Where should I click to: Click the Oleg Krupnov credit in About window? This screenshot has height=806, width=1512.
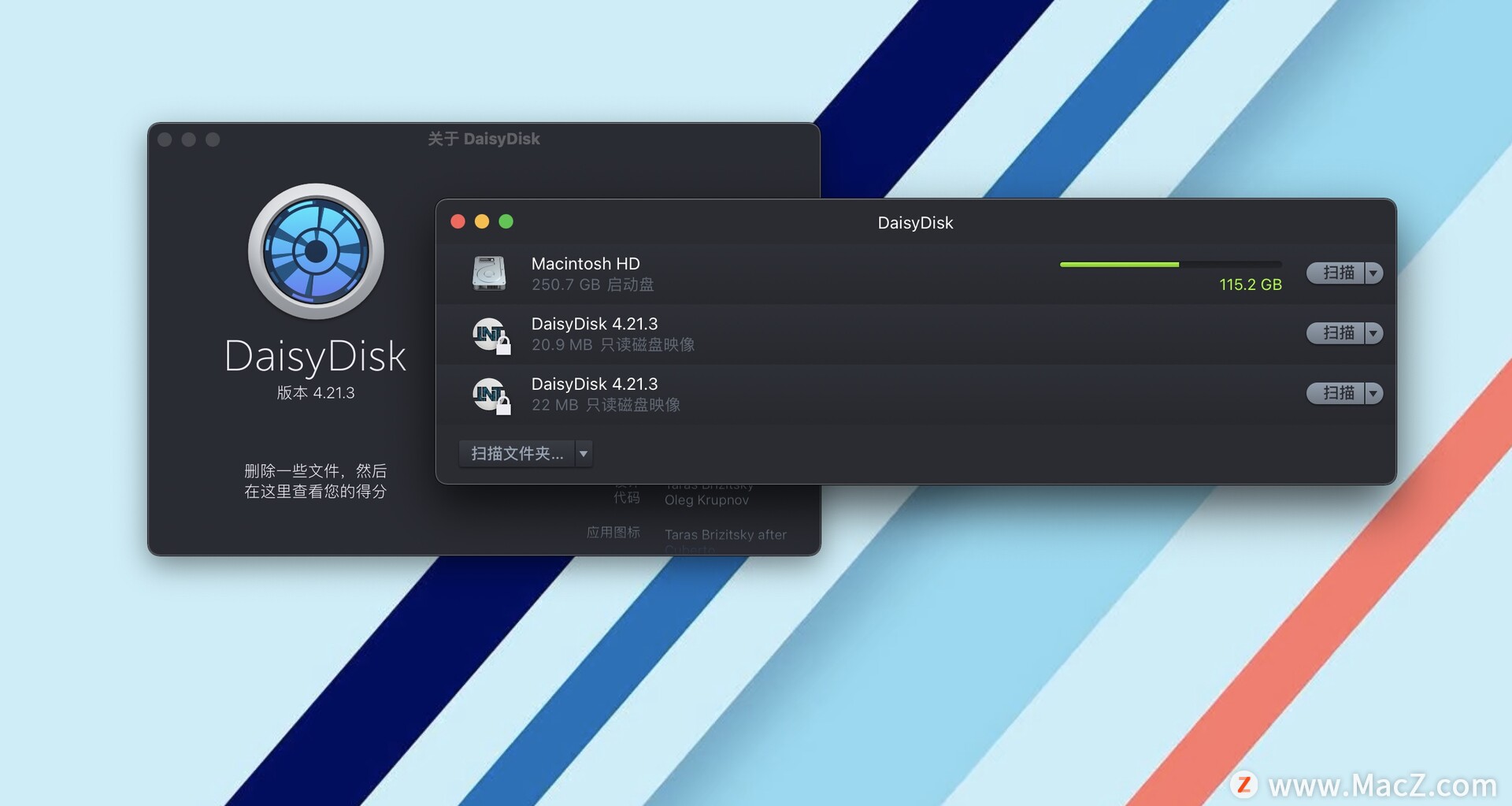(706, 500)
